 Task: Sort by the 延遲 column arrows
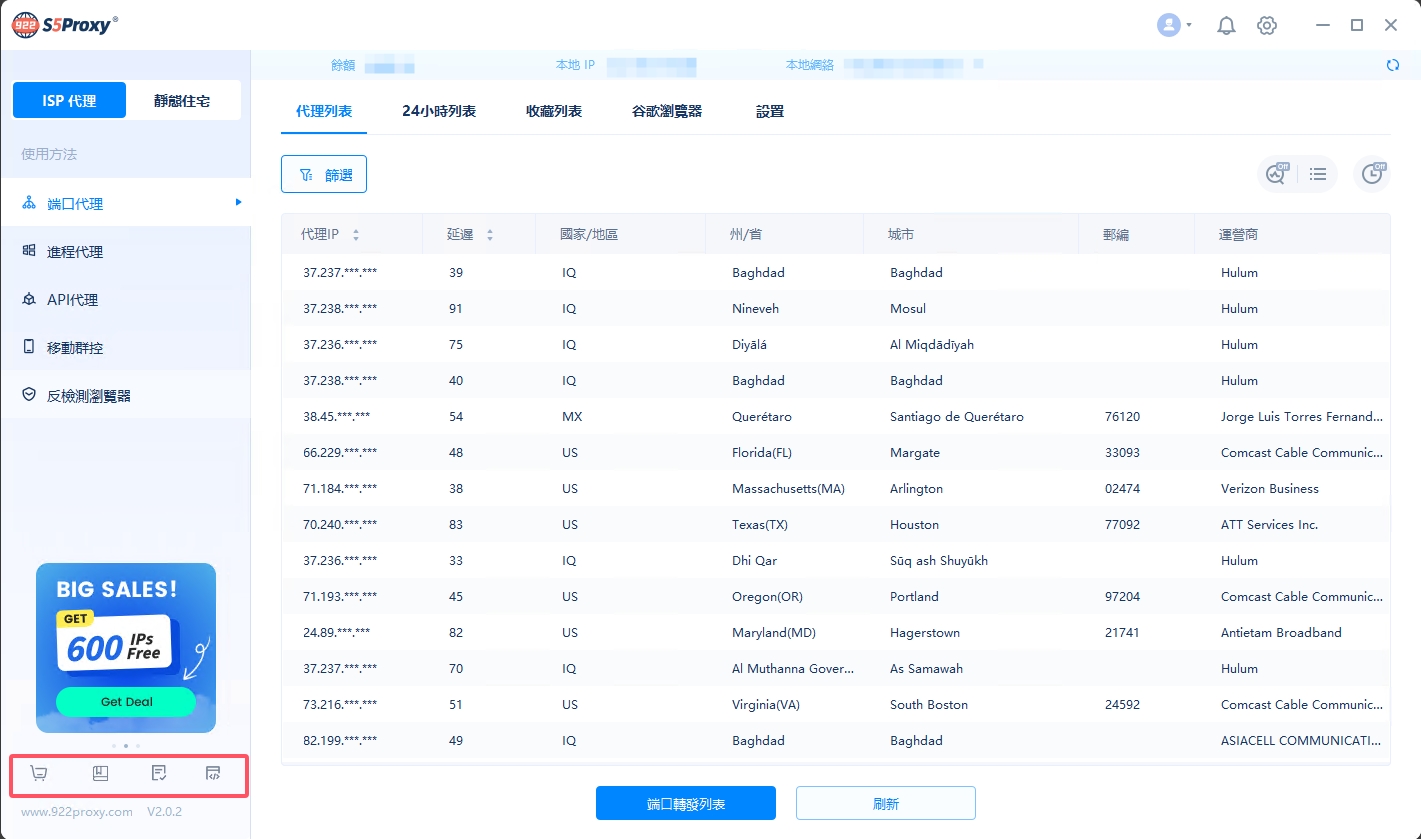pos(490,235)
